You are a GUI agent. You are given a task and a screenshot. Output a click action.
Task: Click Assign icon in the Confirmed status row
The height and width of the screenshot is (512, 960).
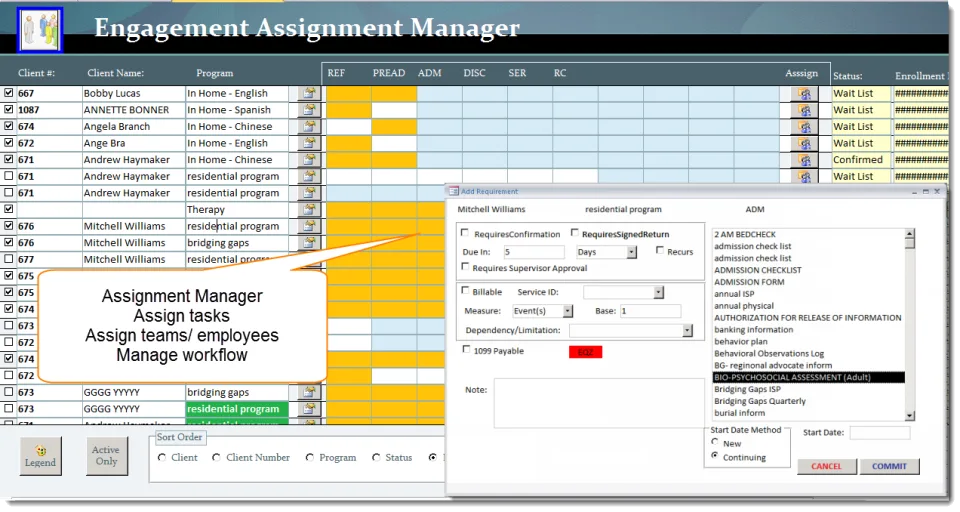(804, 160)
